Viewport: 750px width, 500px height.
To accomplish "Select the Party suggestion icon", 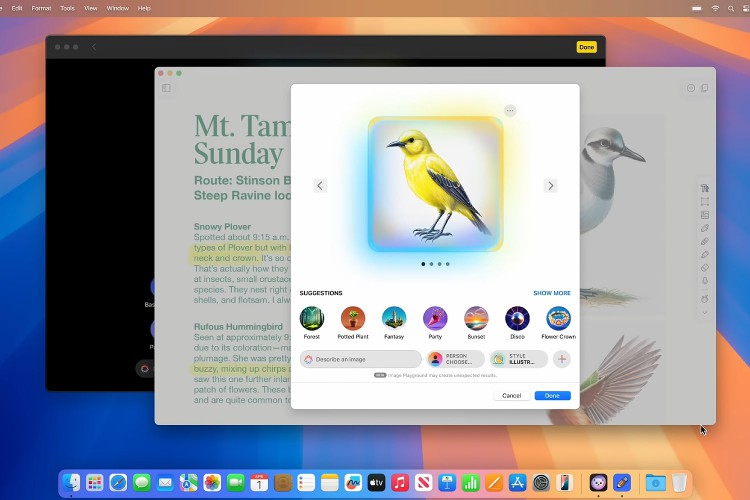I will [435, 318].
